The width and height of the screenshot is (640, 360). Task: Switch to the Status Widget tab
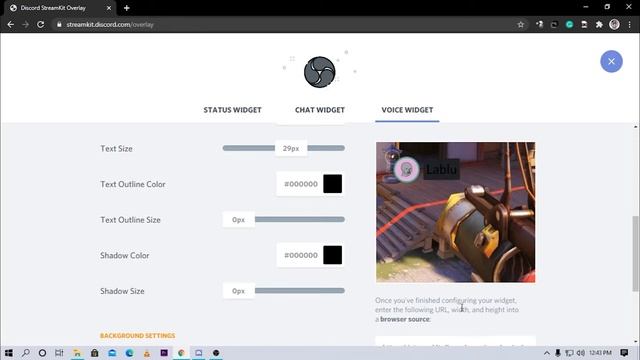pyautogui.click(x=232, y=110)
